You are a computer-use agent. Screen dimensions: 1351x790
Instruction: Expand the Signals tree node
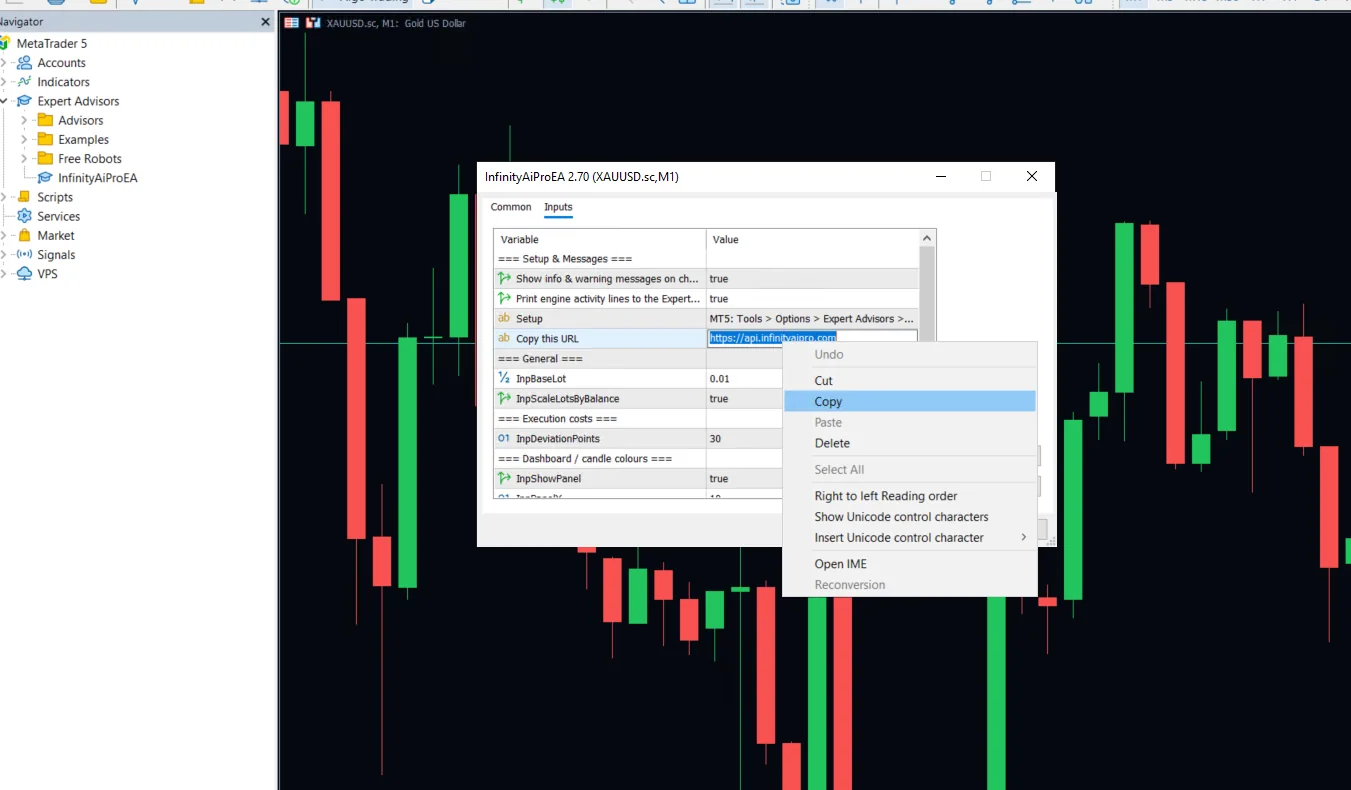(x=4, y=254)
